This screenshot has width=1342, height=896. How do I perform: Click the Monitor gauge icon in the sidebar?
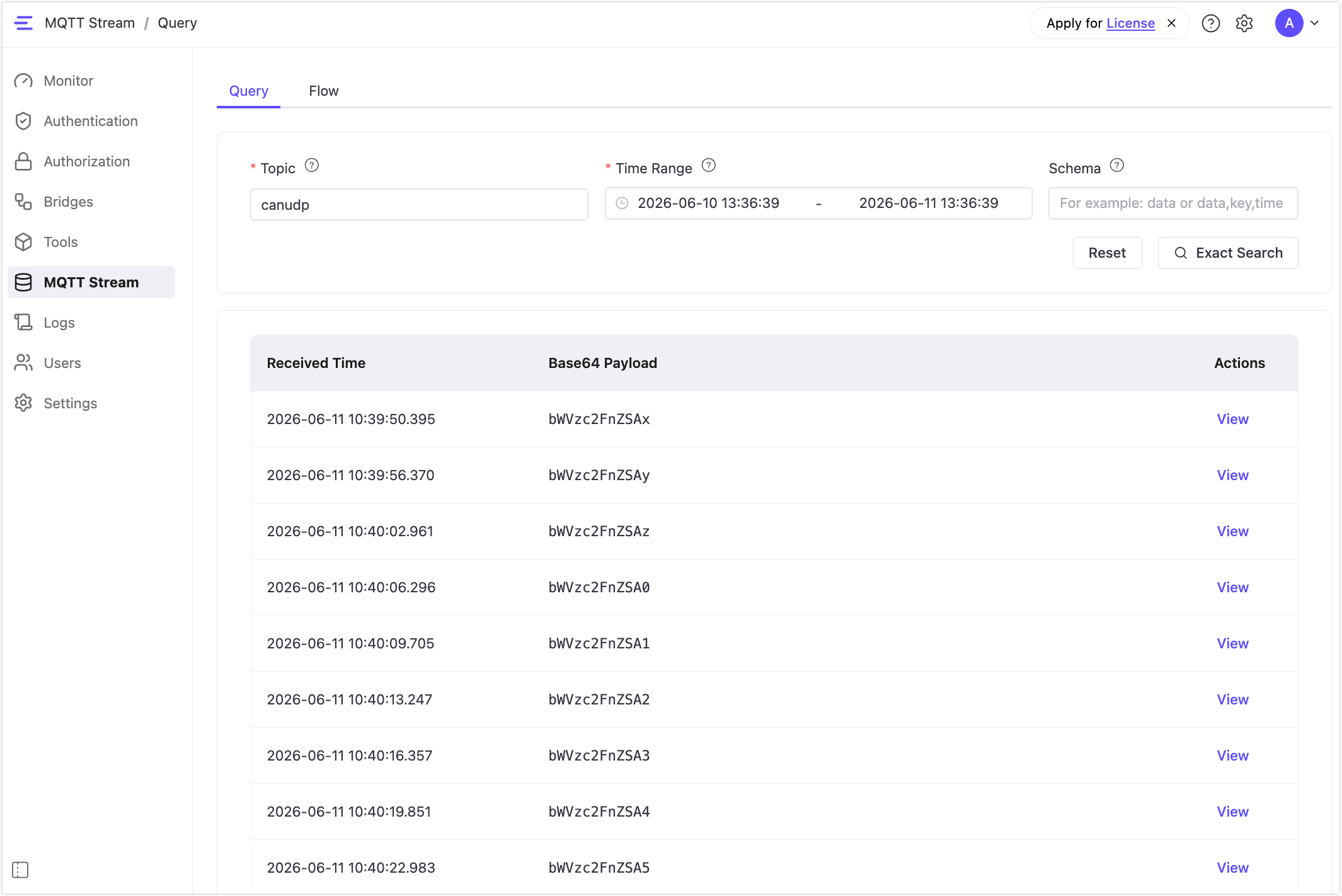23,81
